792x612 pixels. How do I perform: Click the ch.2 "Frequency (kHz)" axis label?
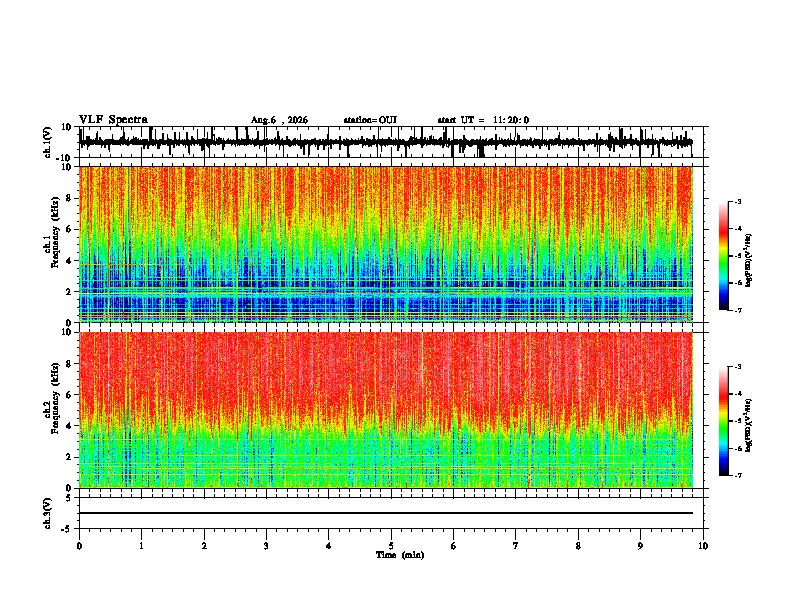coord(54,398)
